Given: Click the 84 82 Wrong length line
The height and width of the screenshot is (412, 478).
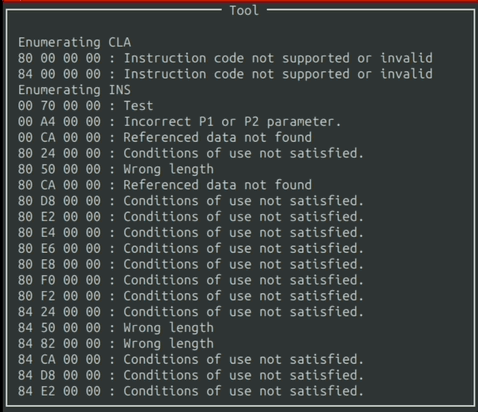Looking at the screenshot, I should click(x=116, y=344).
